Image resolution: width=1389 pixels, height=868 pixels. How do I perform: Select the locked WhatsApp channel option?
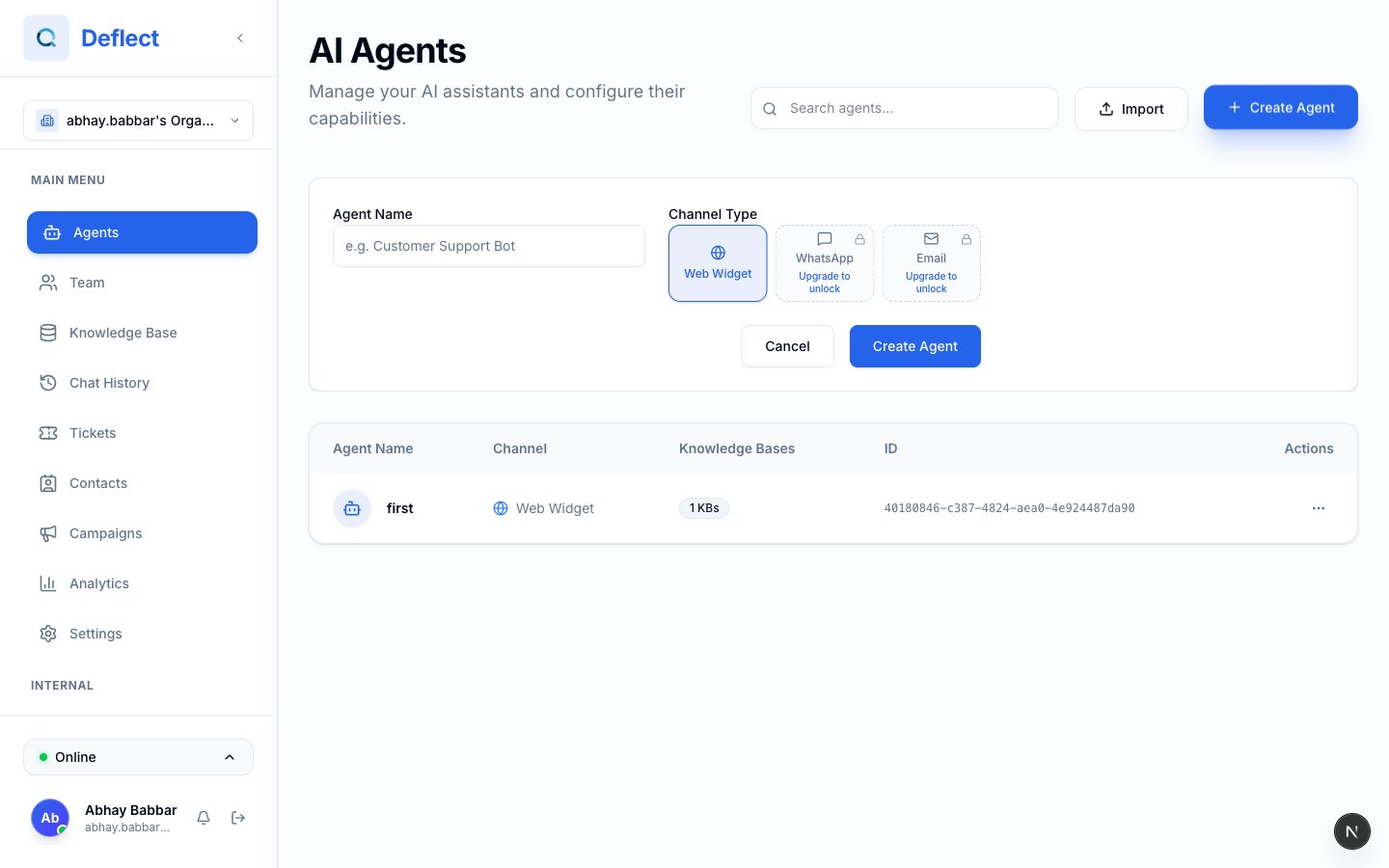(x=825, y=263)
